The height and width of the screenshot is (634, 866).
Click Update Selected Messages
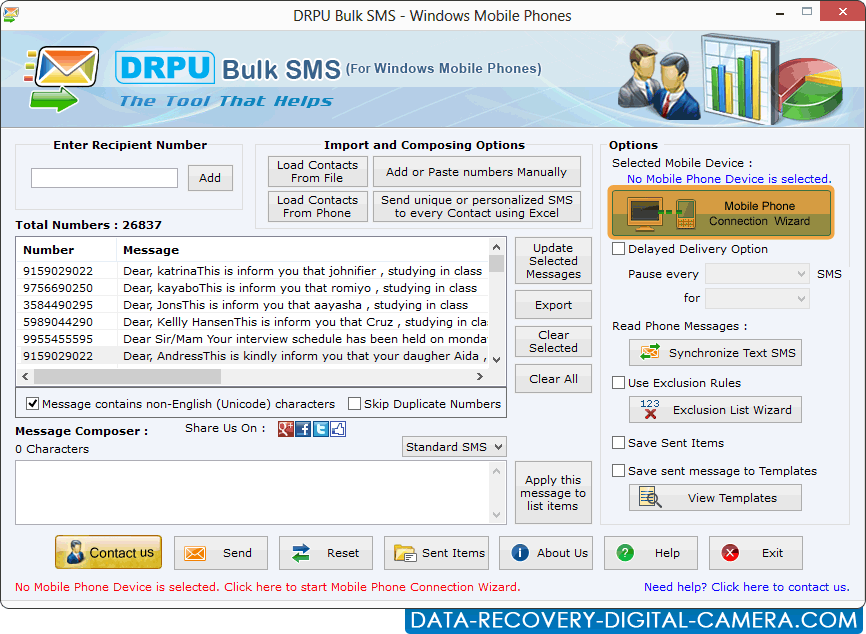(x=553, y=261)
